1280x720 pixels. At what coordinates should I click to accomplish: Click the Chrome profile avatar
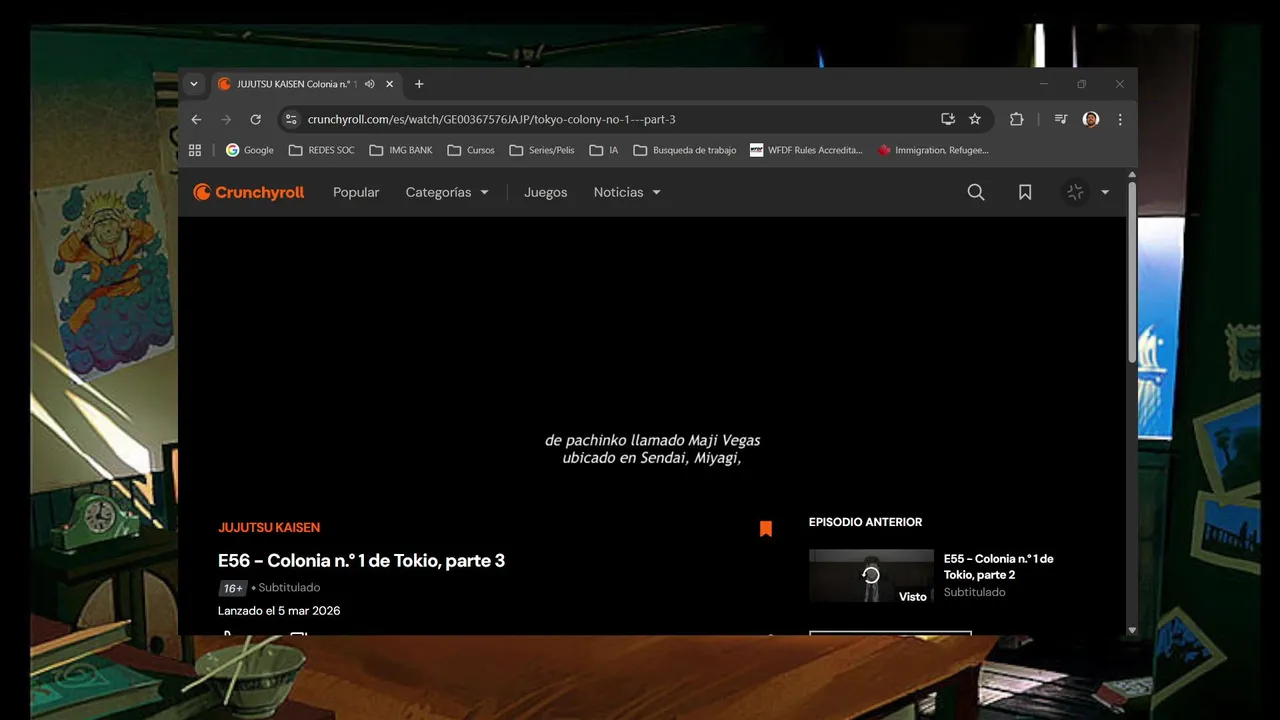1091,119
